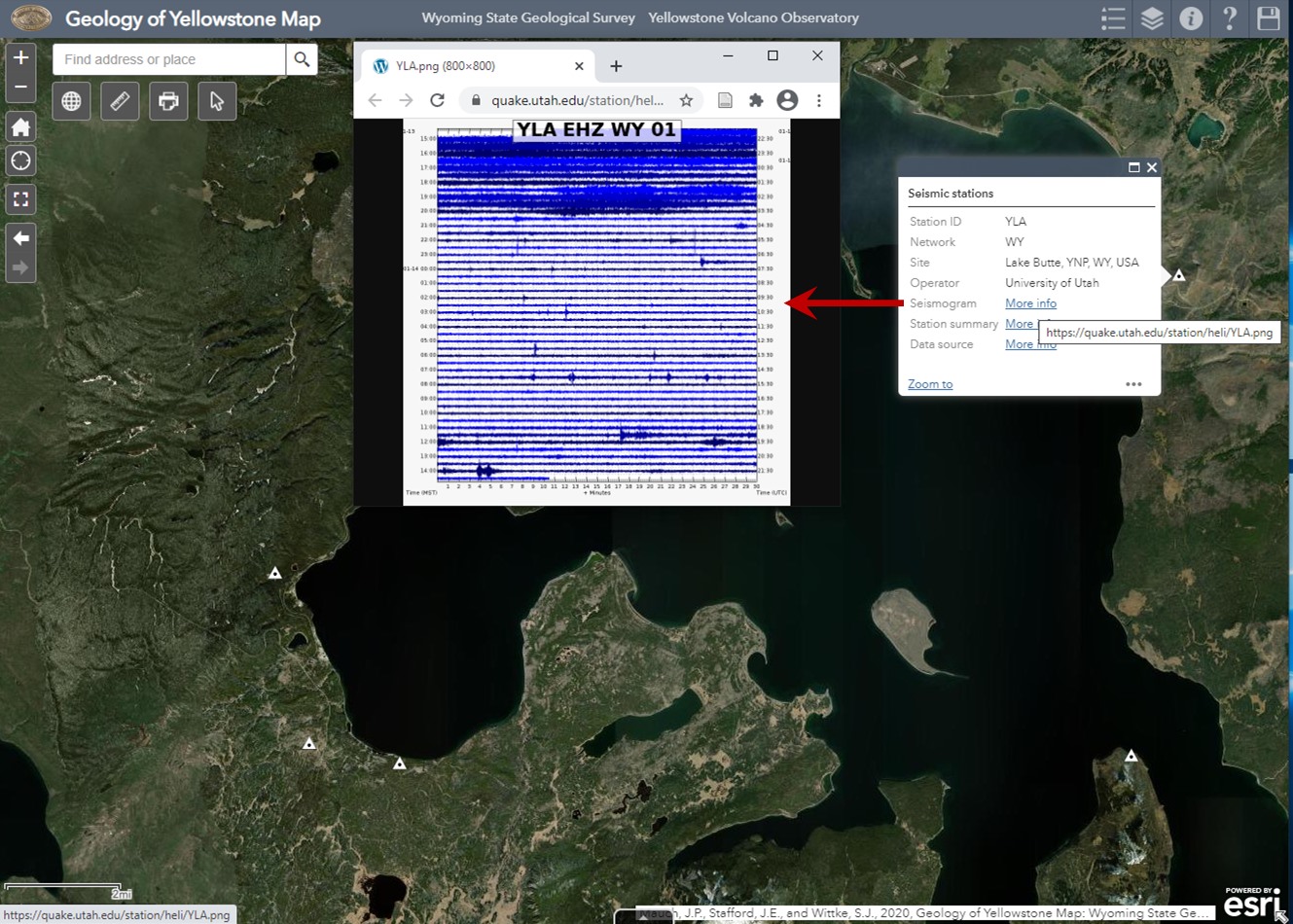Image resolution: width=1293 pixels, height=924 pixels.
Task: Activate the My Location icon
Action: pyautogui.click(x=20, y=160)
